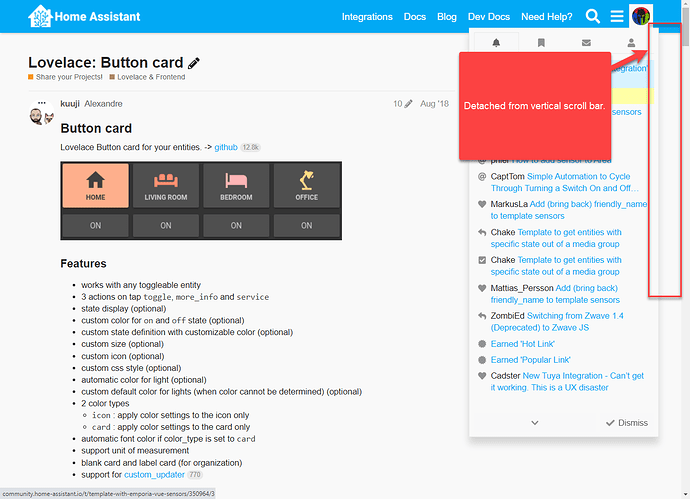Open the Blog nav link

pyautogui.click(x=447, y=17)
